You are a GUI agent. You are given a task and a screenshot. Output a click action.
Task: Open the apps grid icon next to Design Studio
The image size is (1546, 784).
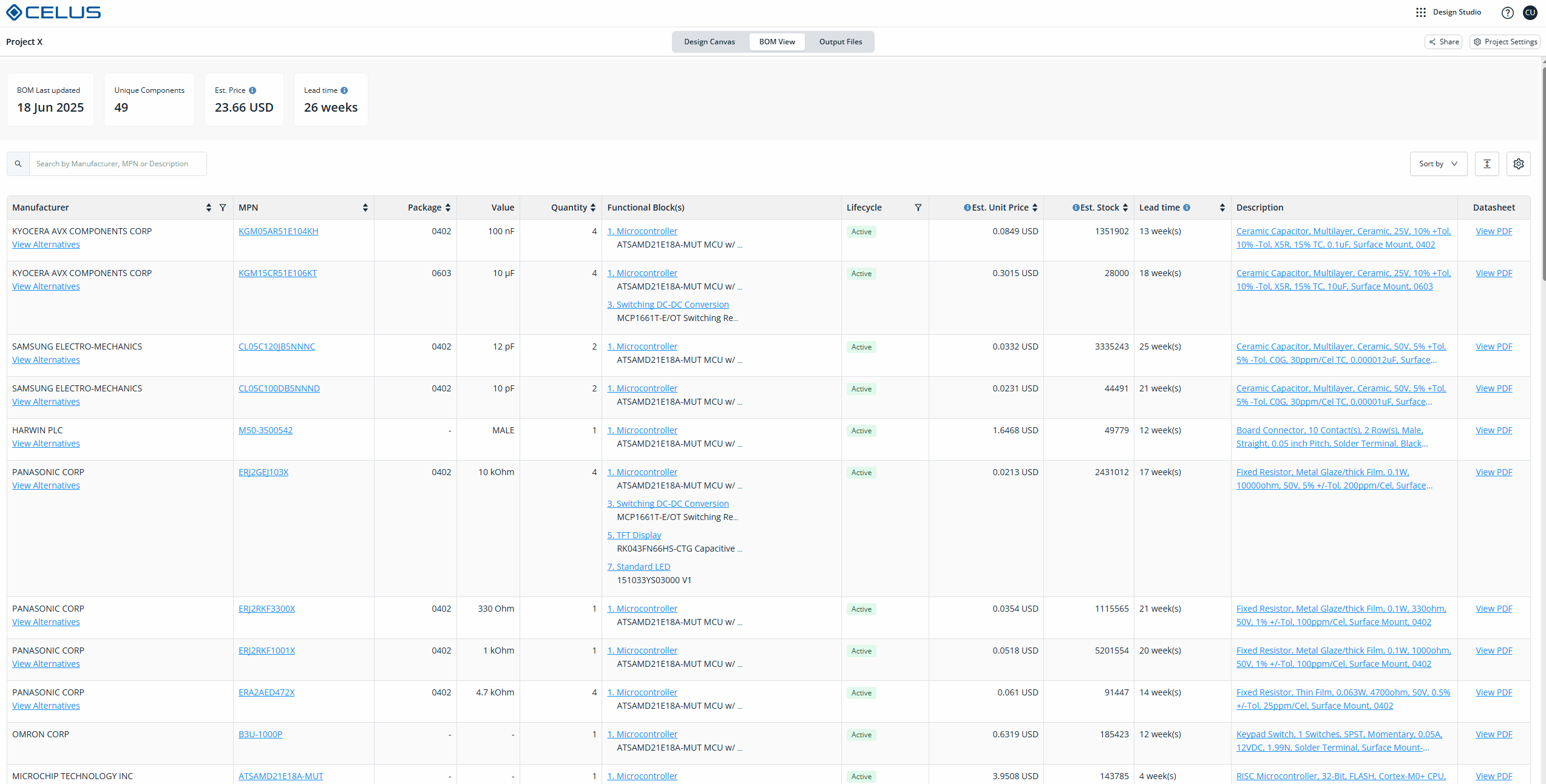click(x=1421, y=12)
